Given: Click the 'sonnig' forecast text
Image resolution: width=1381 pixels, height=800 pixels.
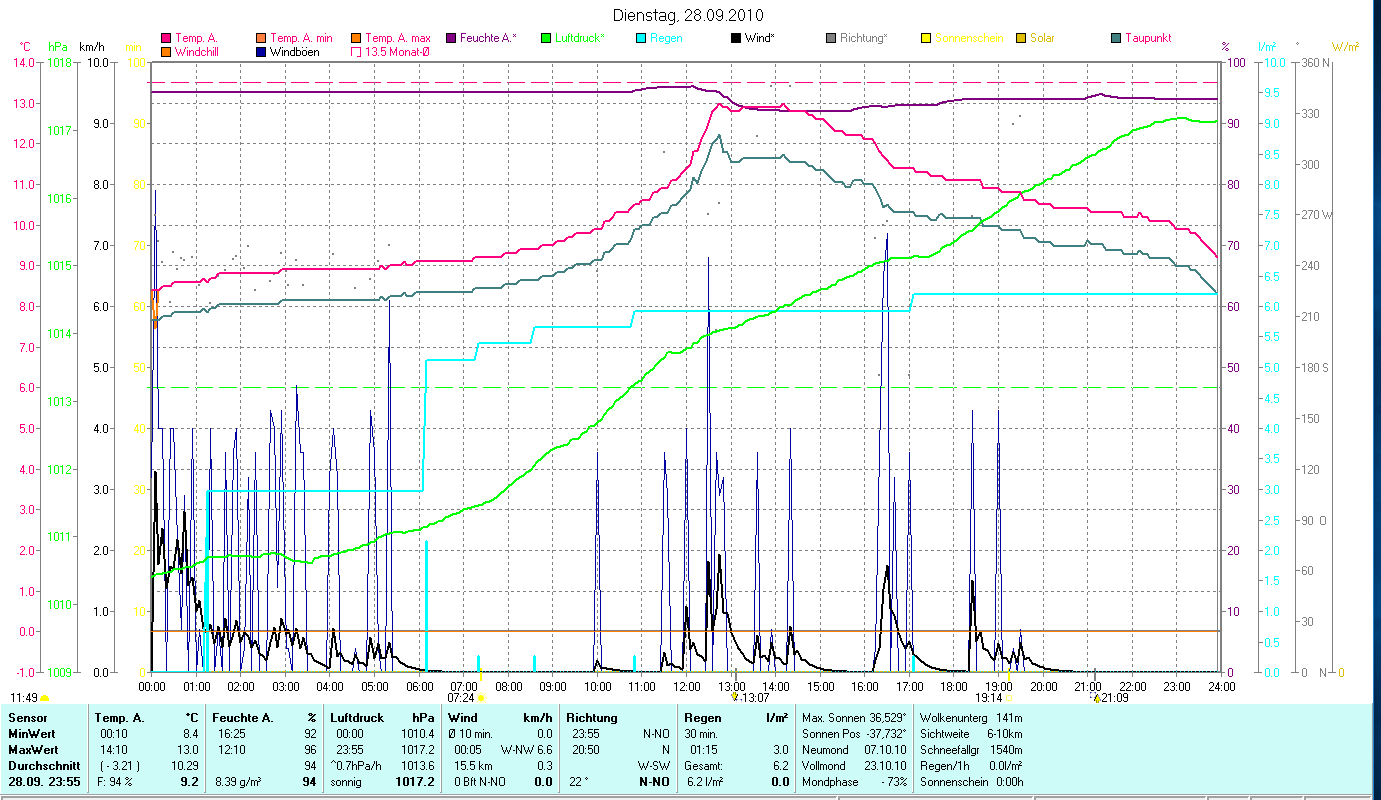Looking at the screenshot, I should pos(348,781).
